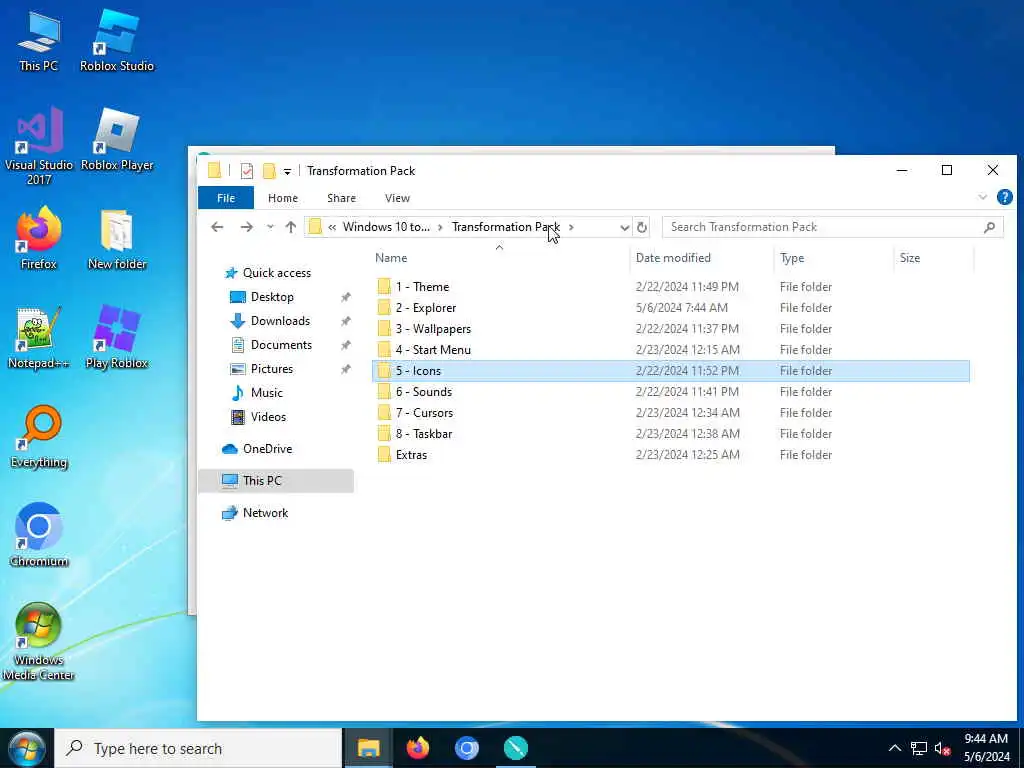The height and width of the screenshot is (768, 1024).
Task: Open the View ribbon tab
Action: tap(397, 198)
